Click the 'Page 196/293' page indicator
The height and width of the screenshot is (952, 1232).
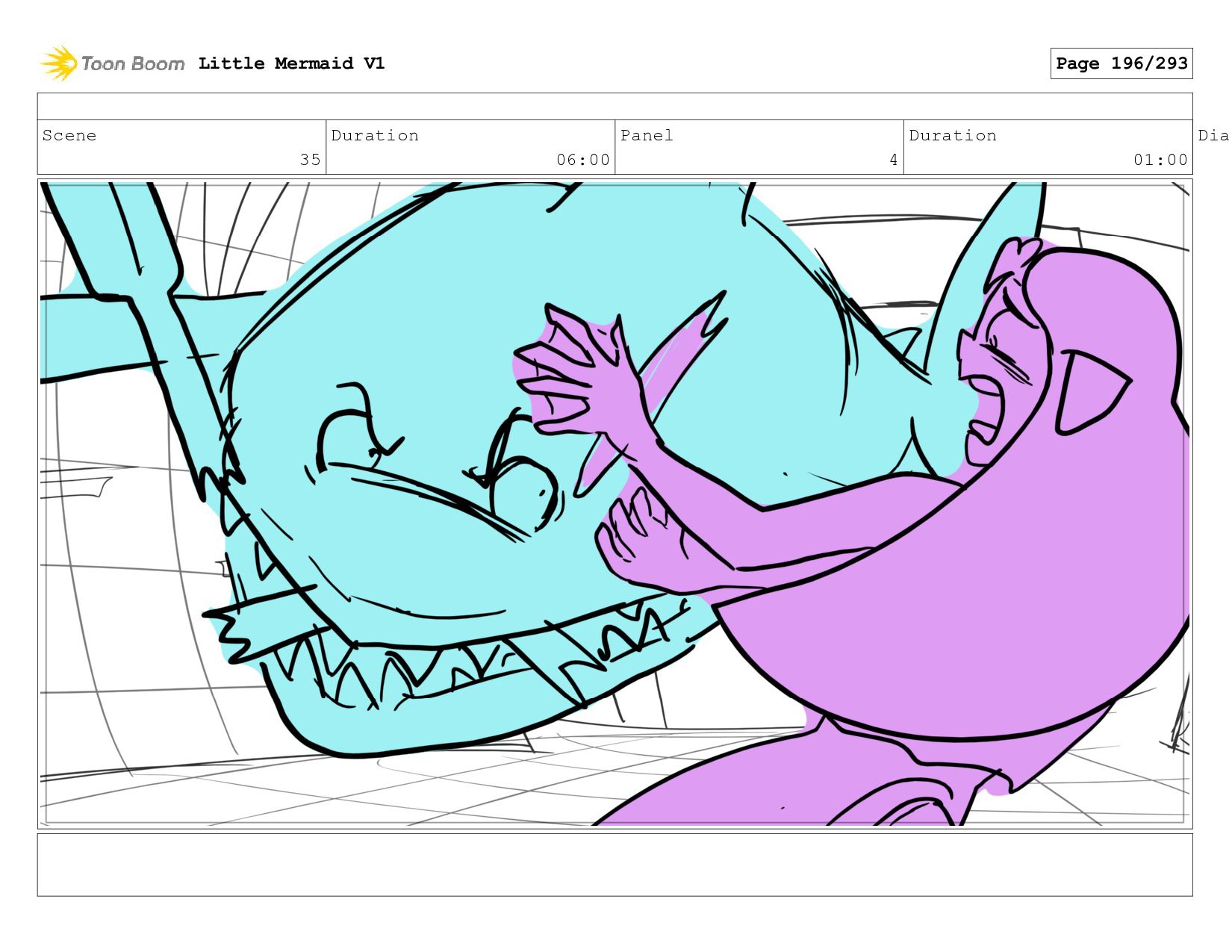[1121, 63]
